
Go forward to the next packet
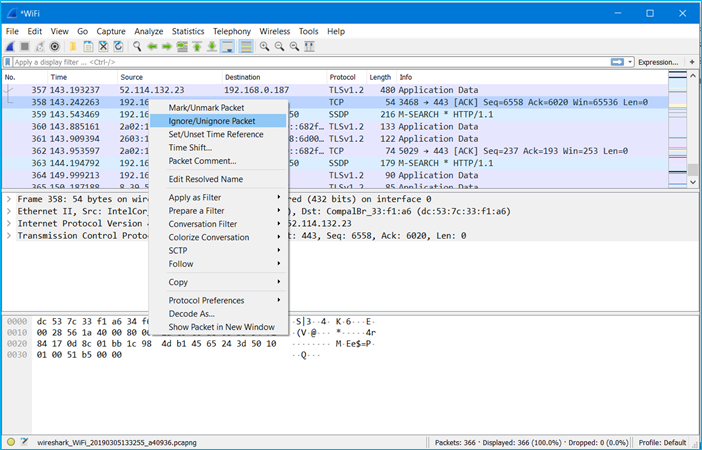tap(167, 47)
